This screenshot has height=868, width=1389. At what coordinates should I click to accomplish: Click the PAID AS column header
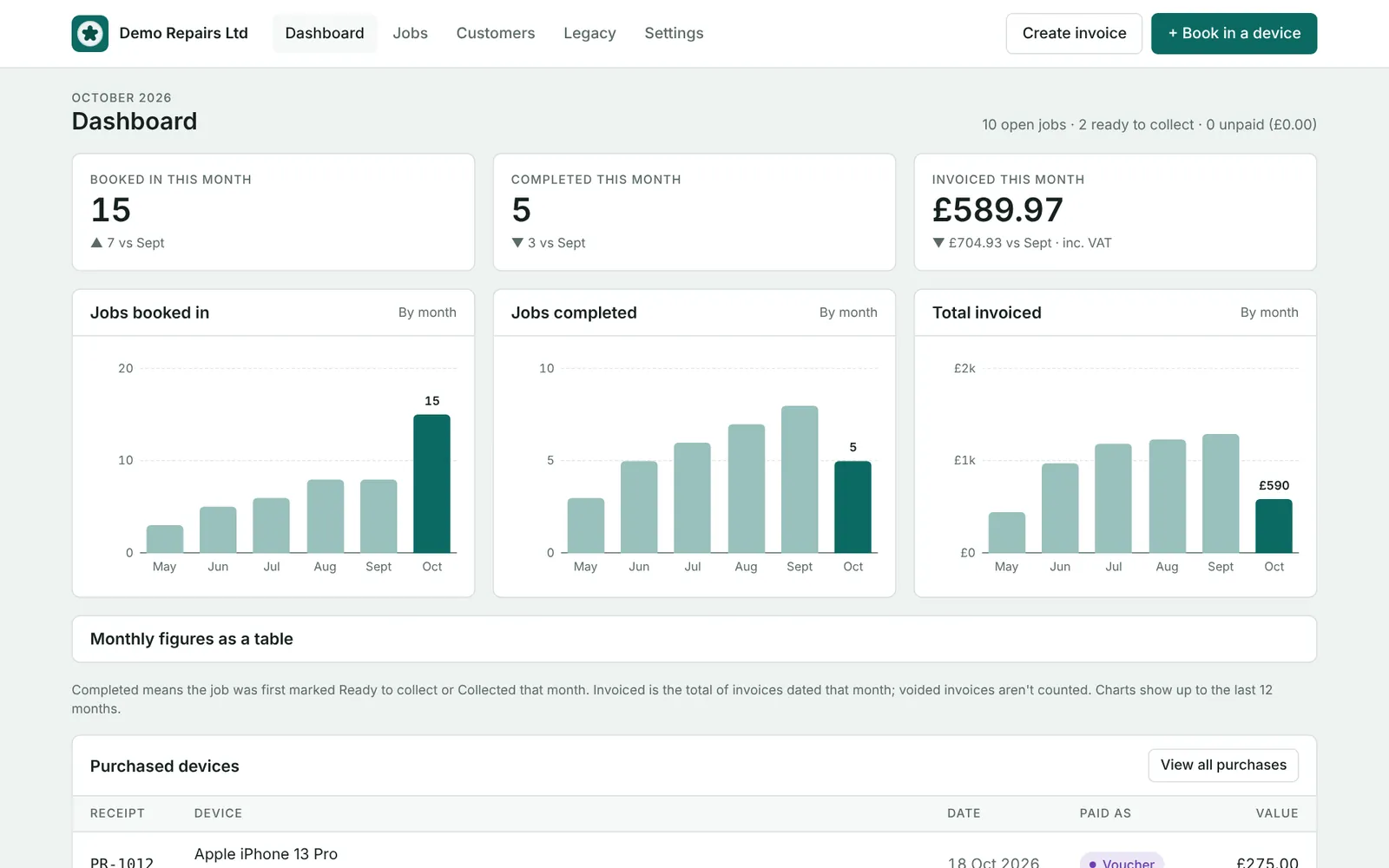click(1105, 813)
